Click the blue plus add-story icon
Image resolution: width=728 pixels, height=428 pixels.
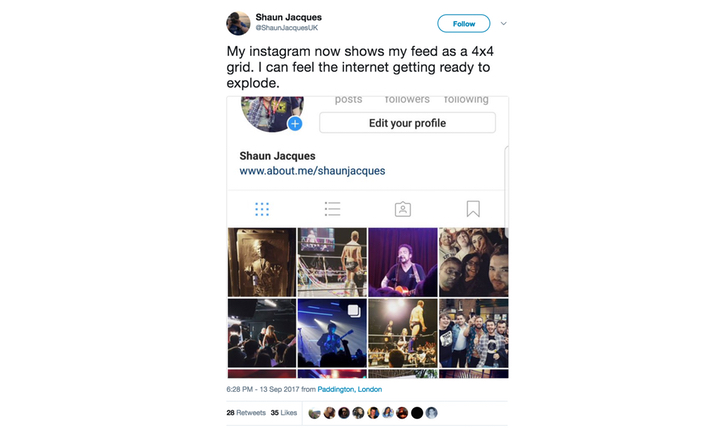pos(295,123)
